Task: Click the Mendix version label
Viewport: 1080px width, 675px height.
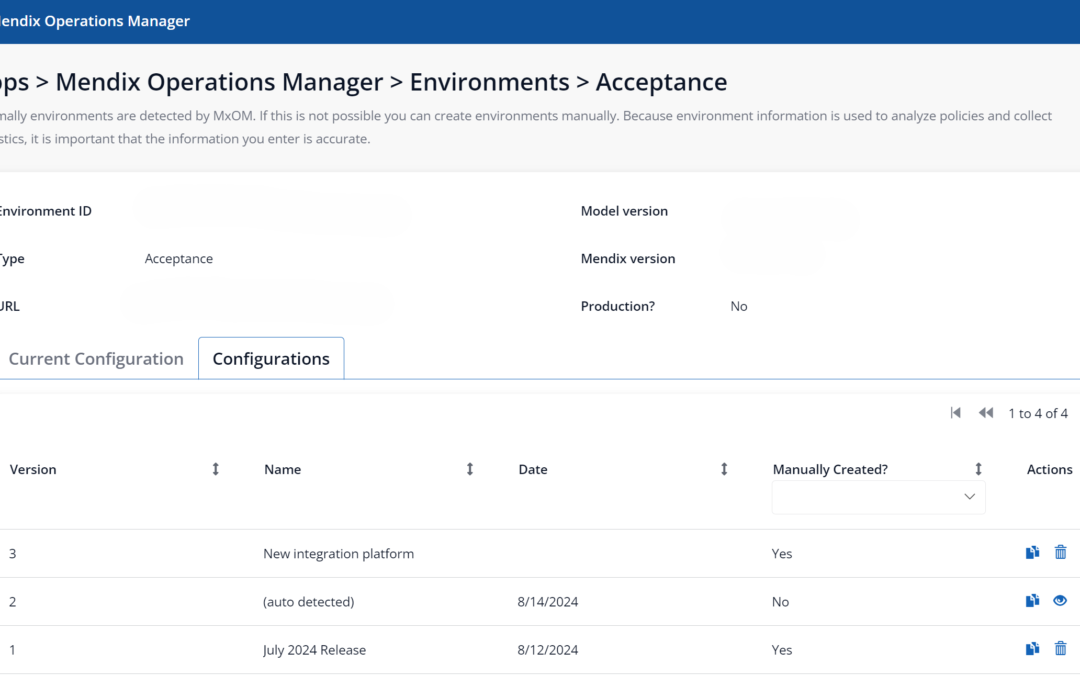Action: pos(627,259)
